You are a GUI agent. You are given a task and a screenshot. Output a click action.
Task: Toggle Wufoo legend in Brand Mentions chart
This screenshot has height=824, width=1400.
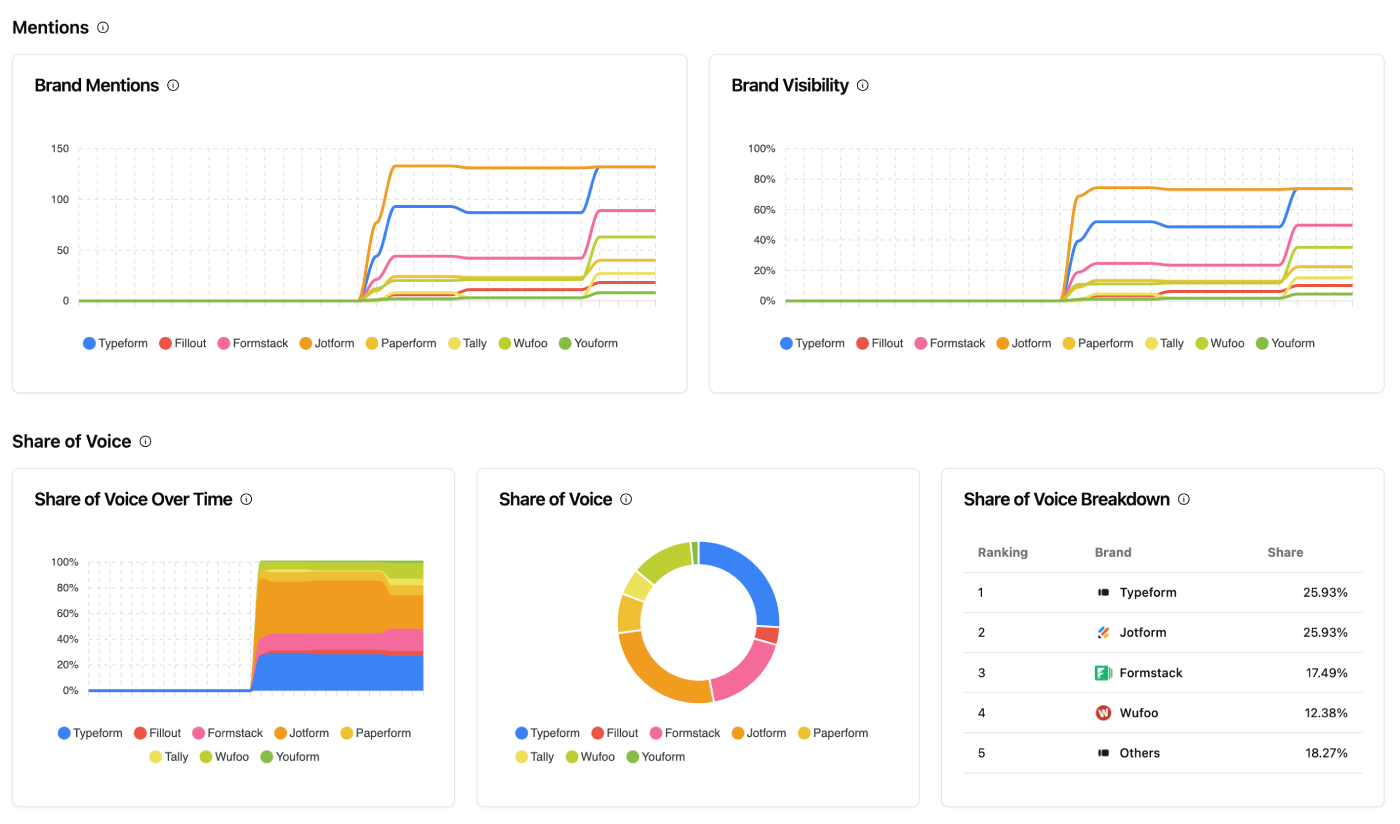523,344
